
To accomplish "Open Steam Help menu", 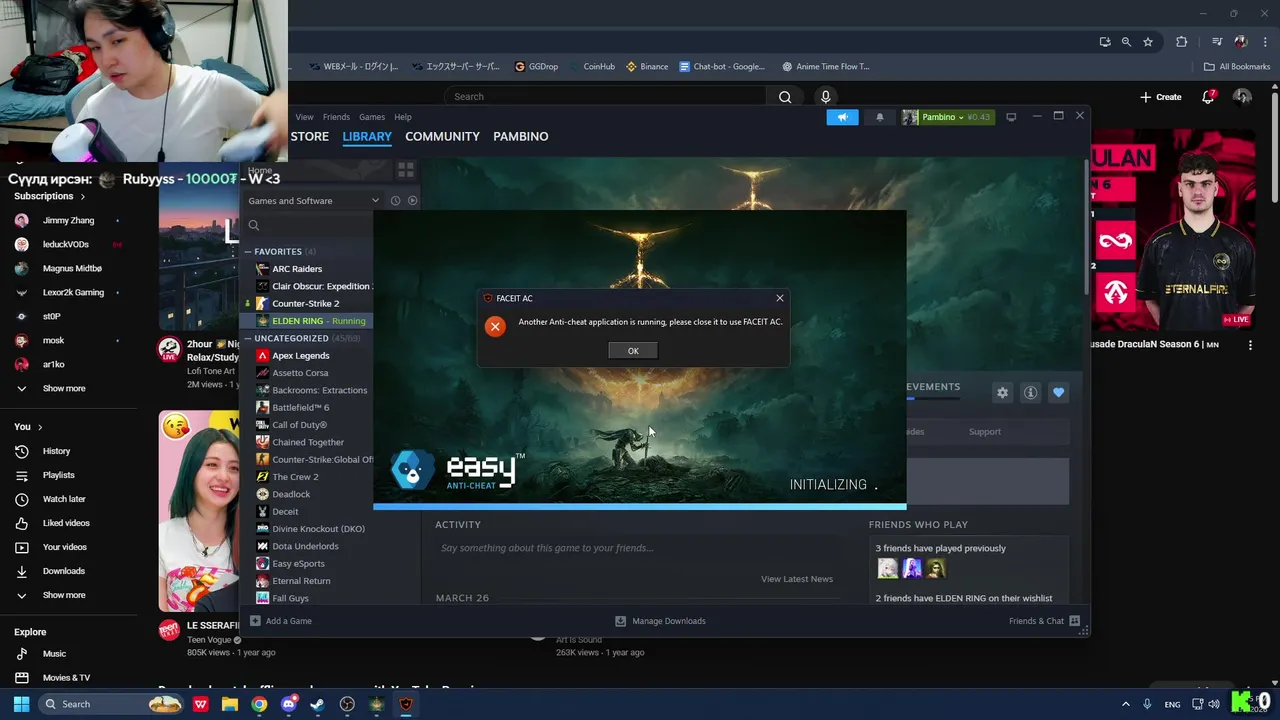I will [403, 117].
